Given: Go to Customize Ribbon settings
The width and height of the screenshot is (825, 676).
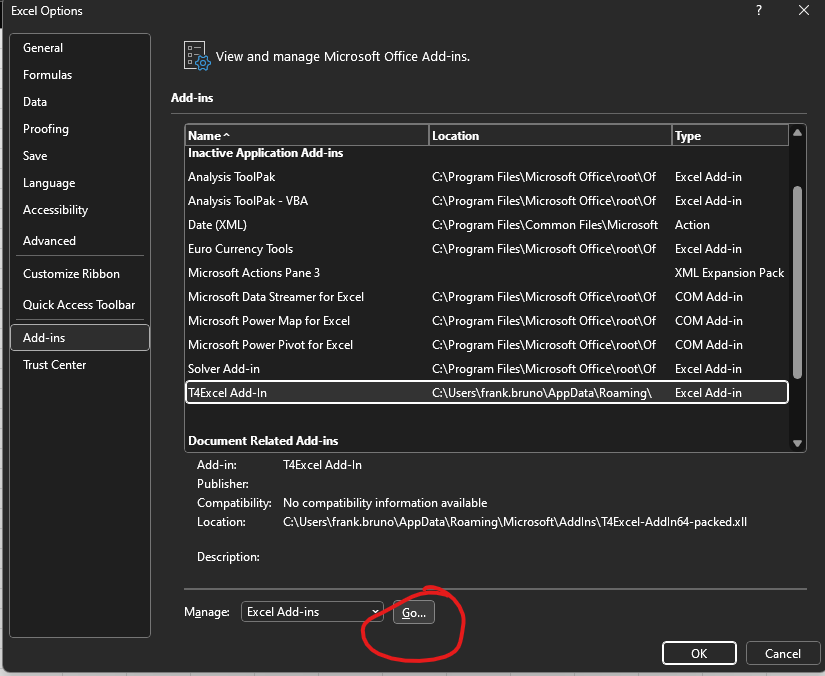Looking at the screenshot, I should [71, 274].
